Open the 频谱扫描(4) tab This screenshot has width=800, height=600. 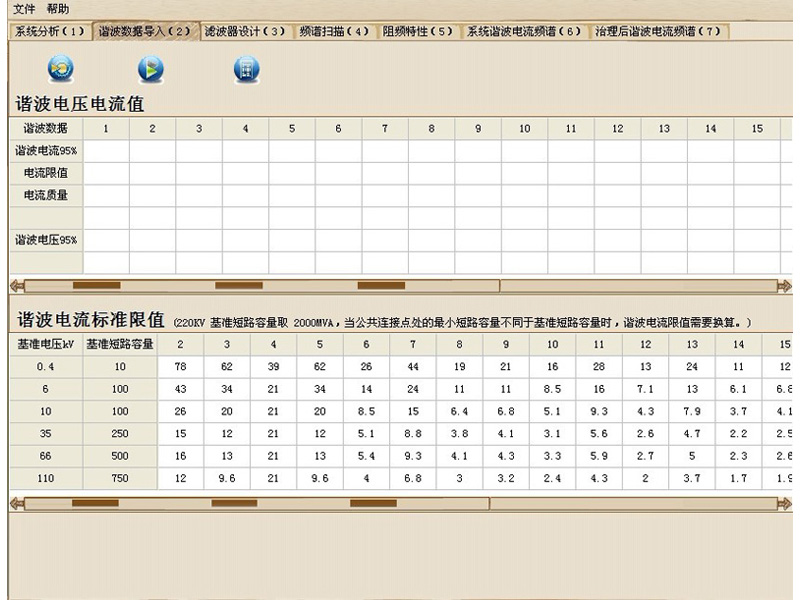tap(335, 31)
